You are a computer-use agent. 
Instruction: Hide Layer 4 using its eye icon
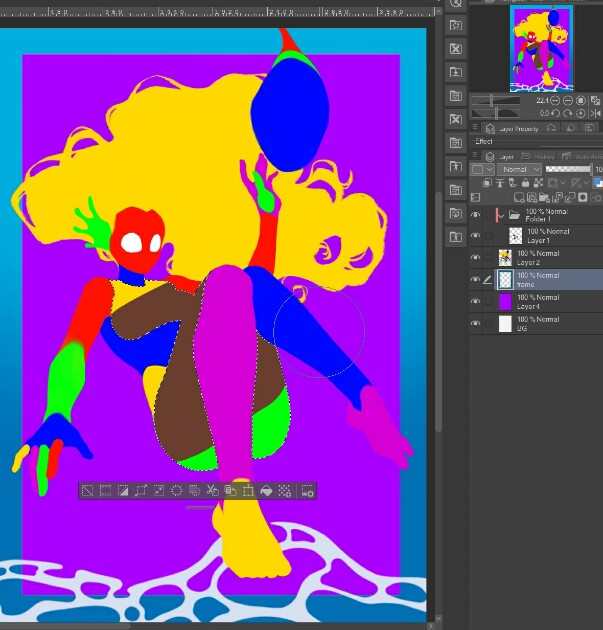(x=475, y=301)
